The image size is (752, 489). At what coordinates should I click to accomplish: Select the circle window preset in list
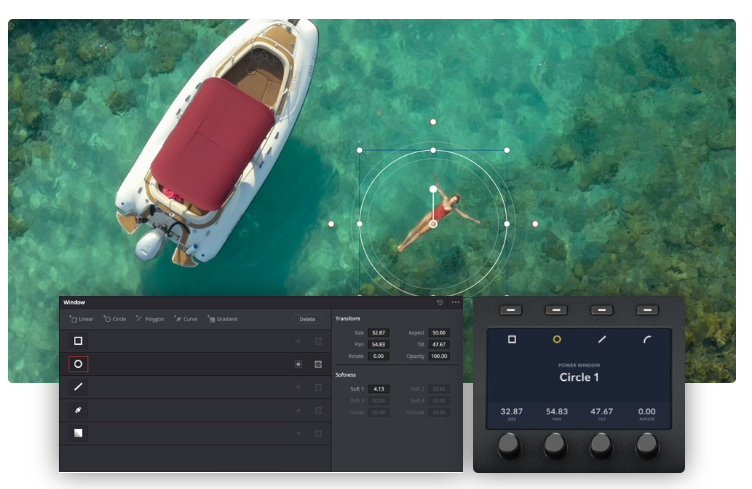[x=78, y=364]
